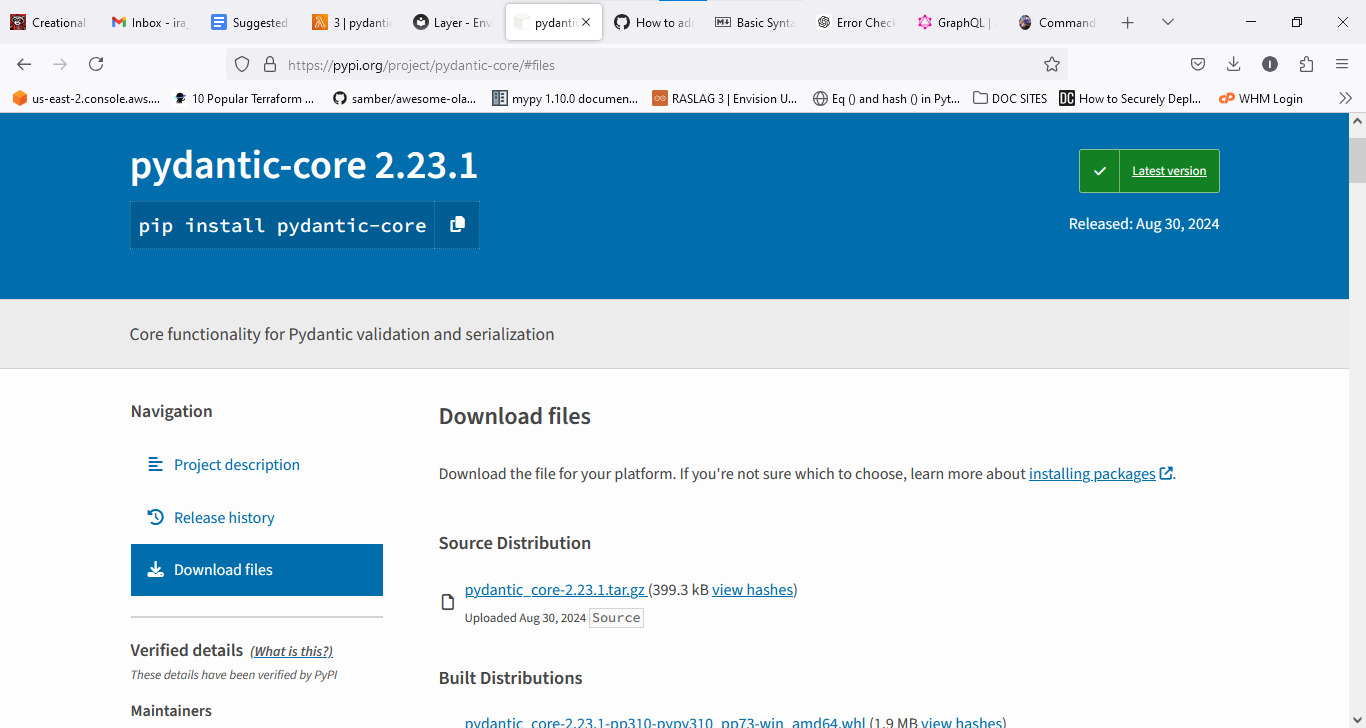The height and width of the screenshot is (728, 1366).
Task: Show more bookmarks overflow chevron
Action: pos(1345,98)
